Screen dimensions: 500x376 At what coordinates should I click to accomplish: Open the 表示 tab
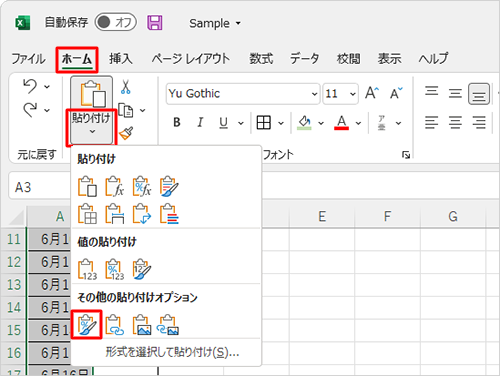(389, 59)
